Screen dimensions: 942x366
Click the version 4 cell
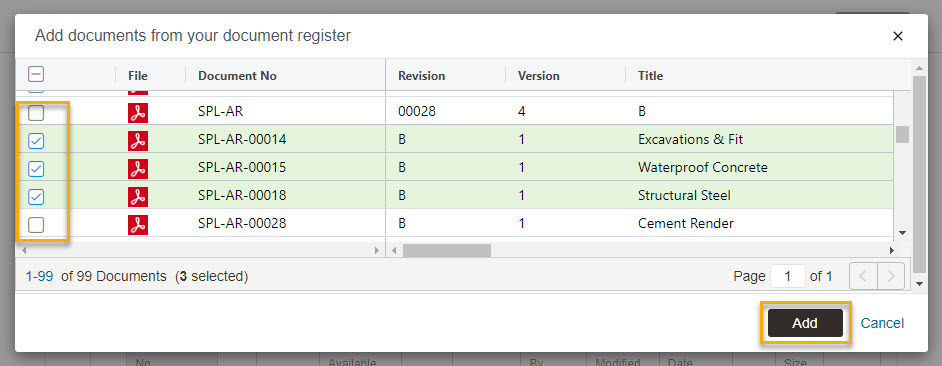tap(521, 112)
